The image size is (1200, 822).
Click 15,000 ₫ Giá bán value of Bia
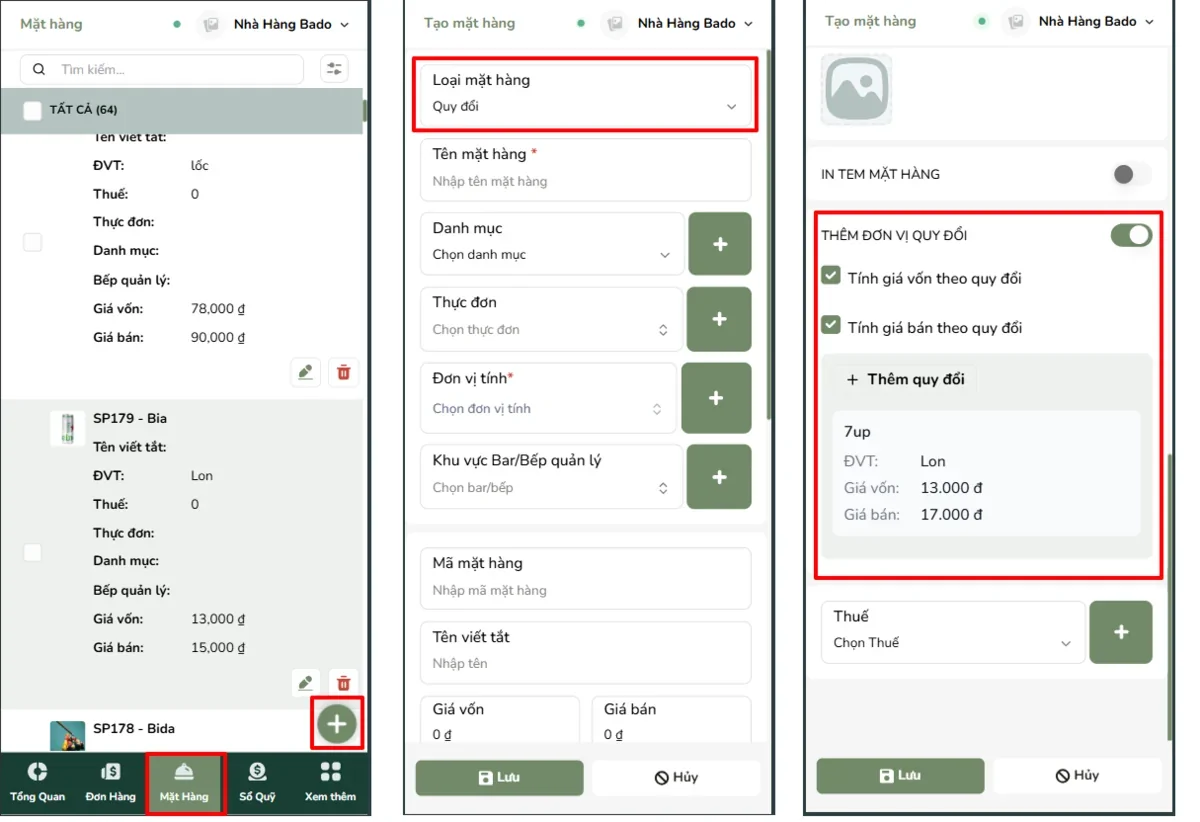coord(218,647)
